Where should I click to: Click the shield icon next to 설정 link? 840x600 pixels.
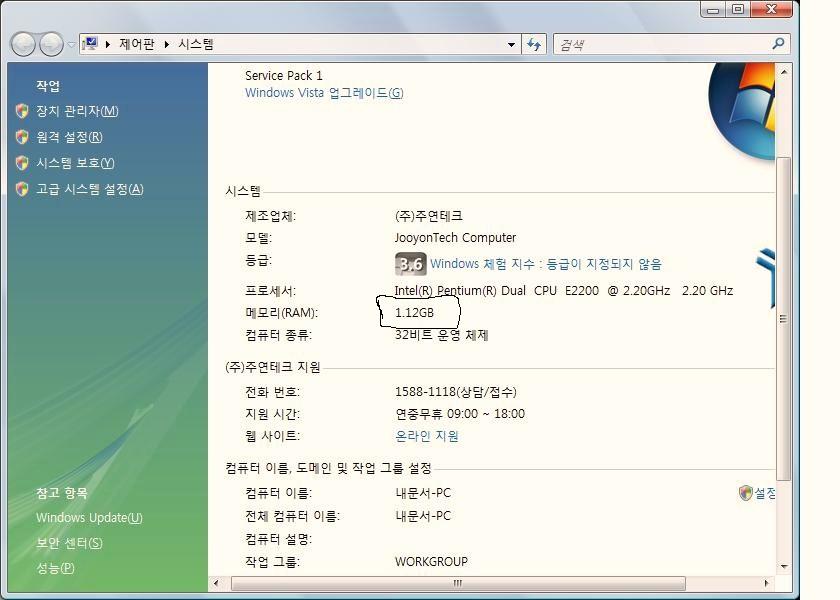(x=746, y=493)
